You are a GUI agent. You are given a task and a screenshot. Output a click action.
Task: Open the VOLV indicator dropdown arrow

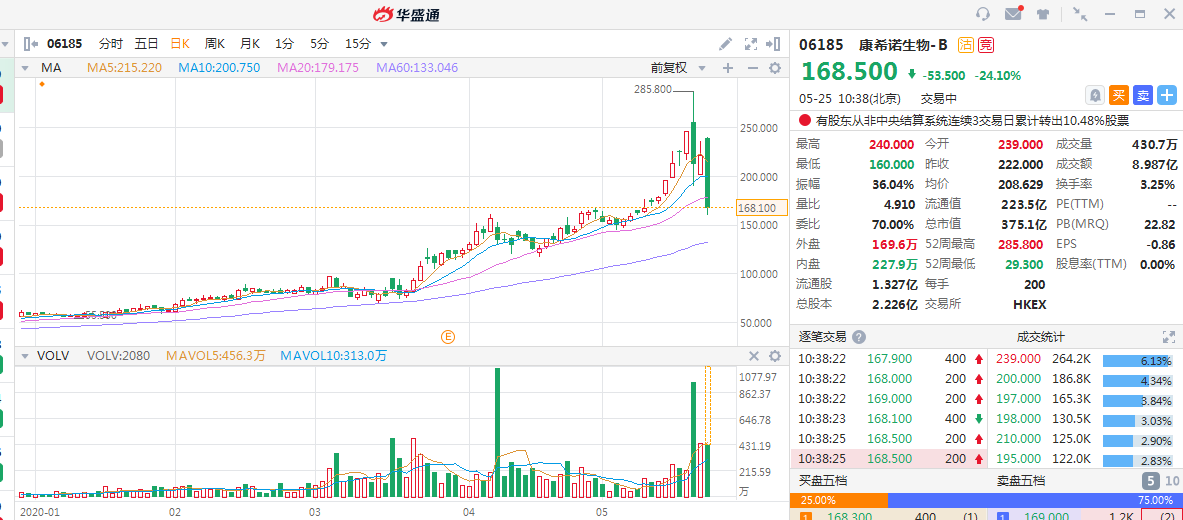tap(25, 355)
